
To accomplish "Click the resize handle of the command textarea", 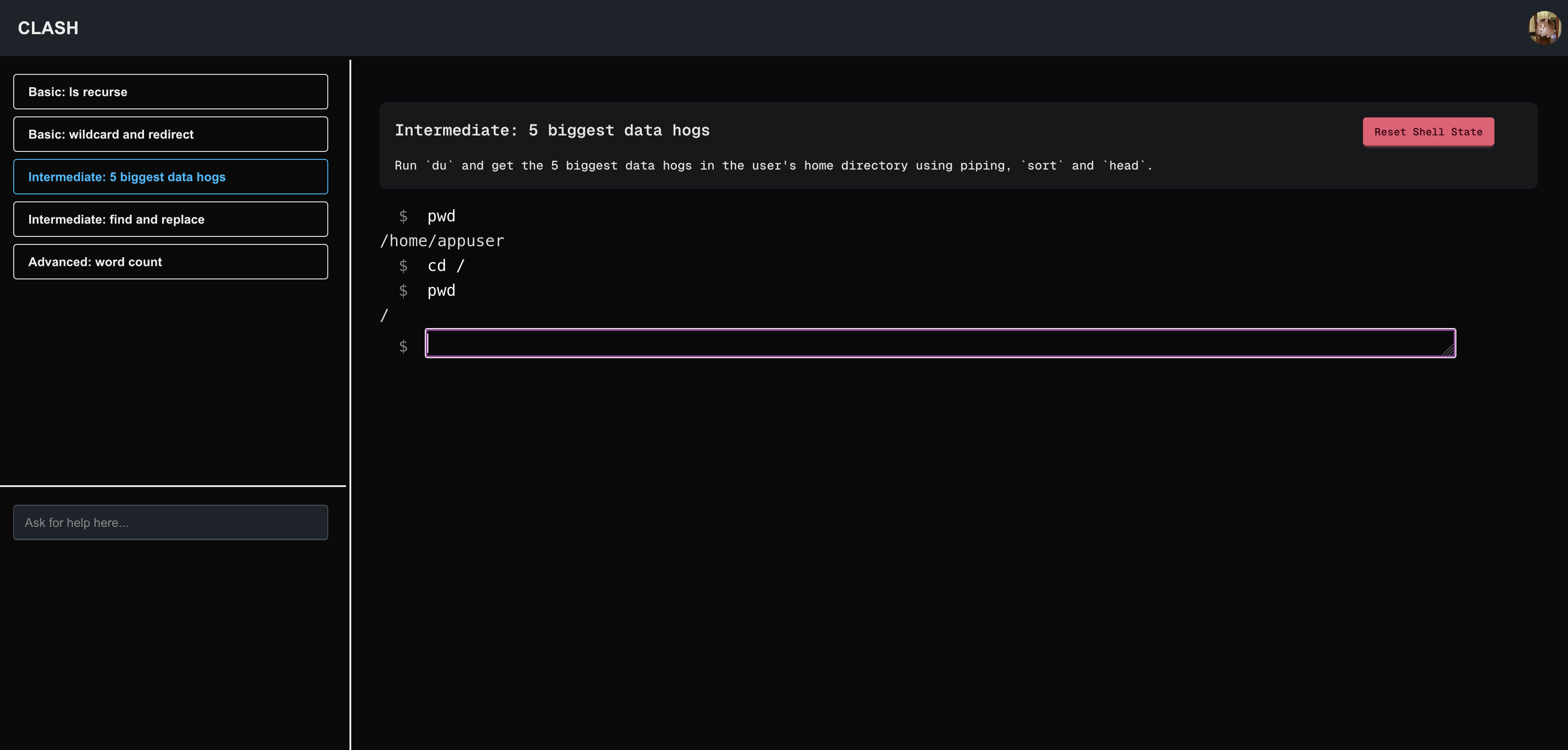I will coord(1448,350).
